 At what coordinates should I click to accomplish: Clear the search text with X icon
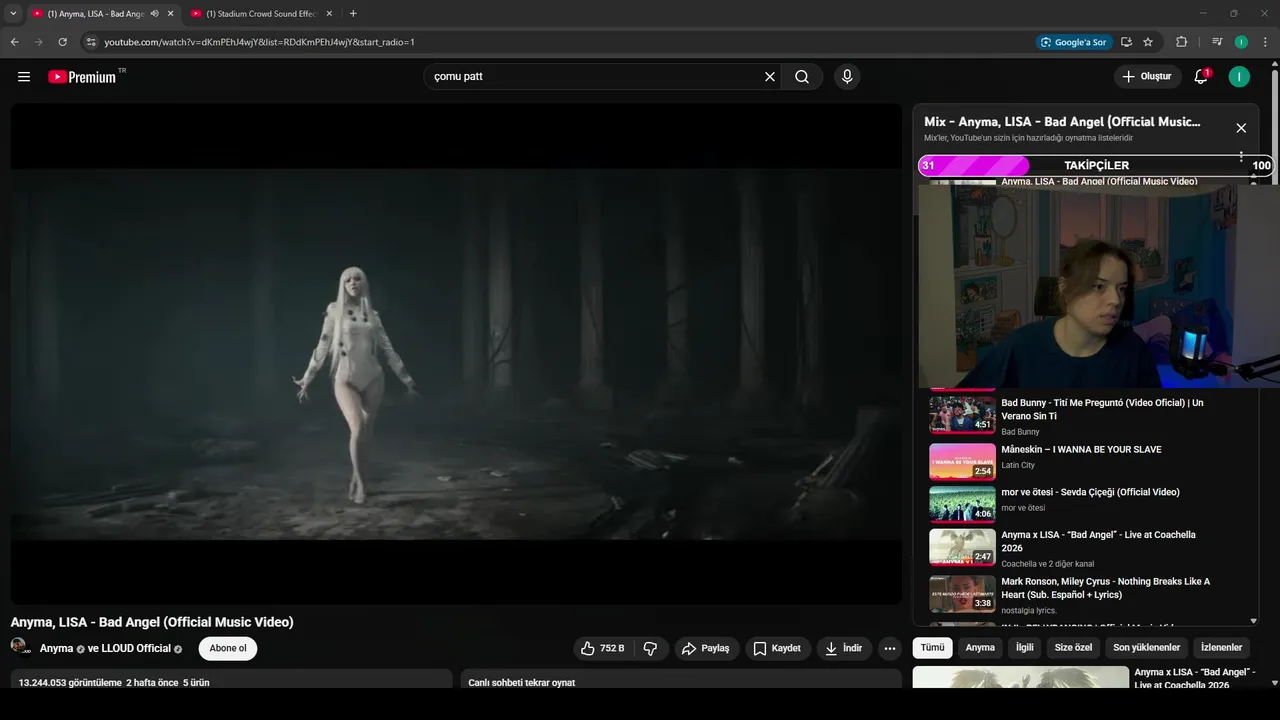pos(770,76)
